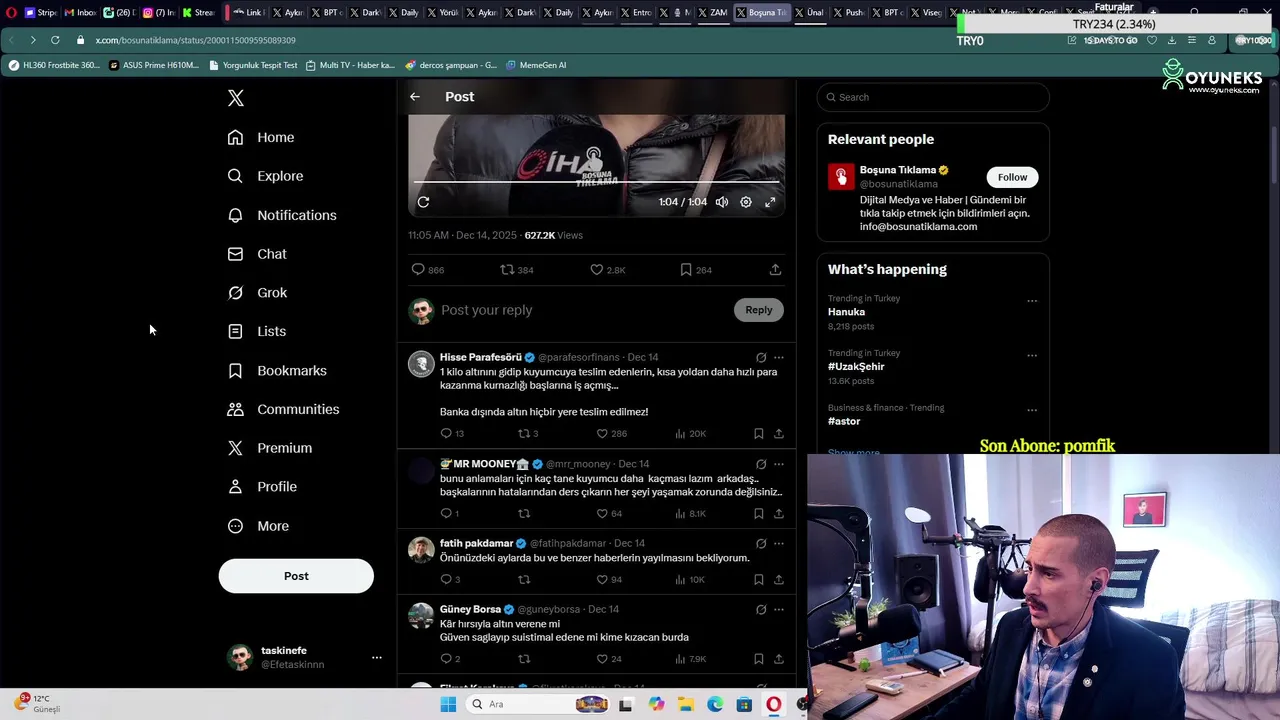Replay the video with the replay icon

(423, 202)
